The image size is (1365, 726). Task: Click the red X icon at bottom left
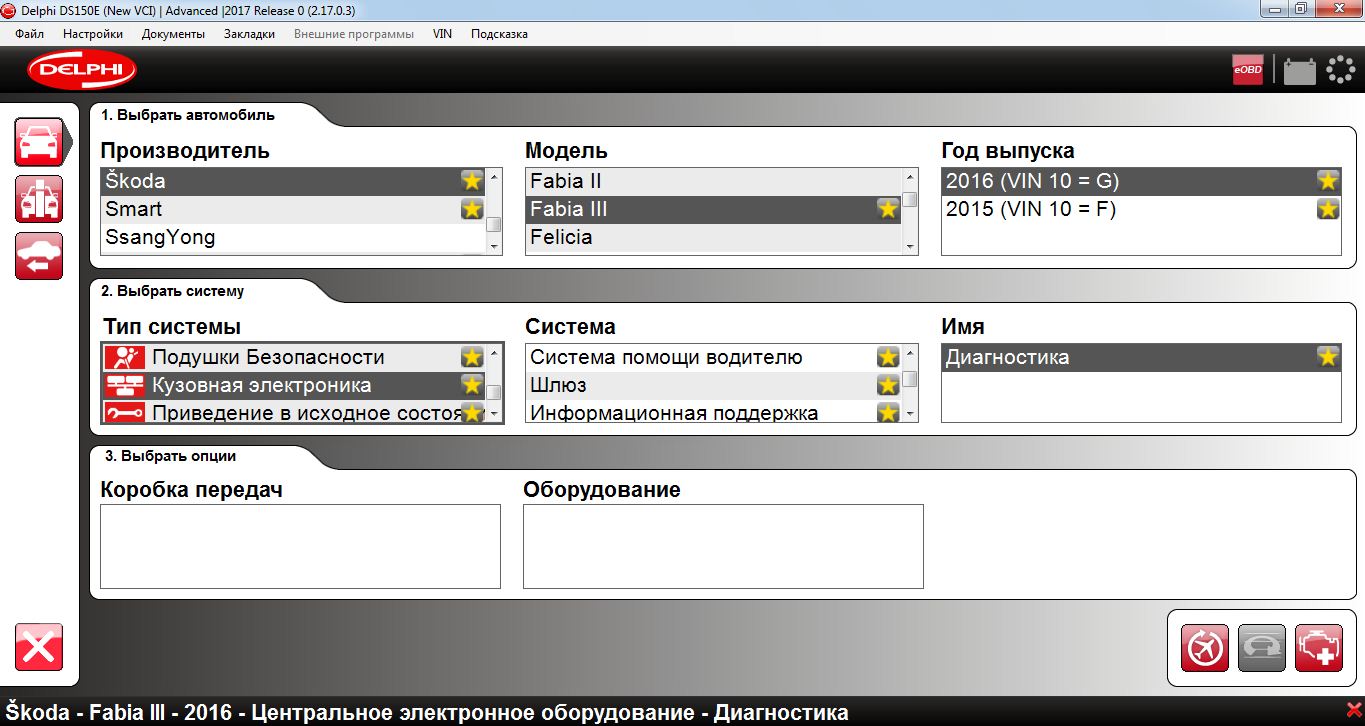(x=39, y=647)
